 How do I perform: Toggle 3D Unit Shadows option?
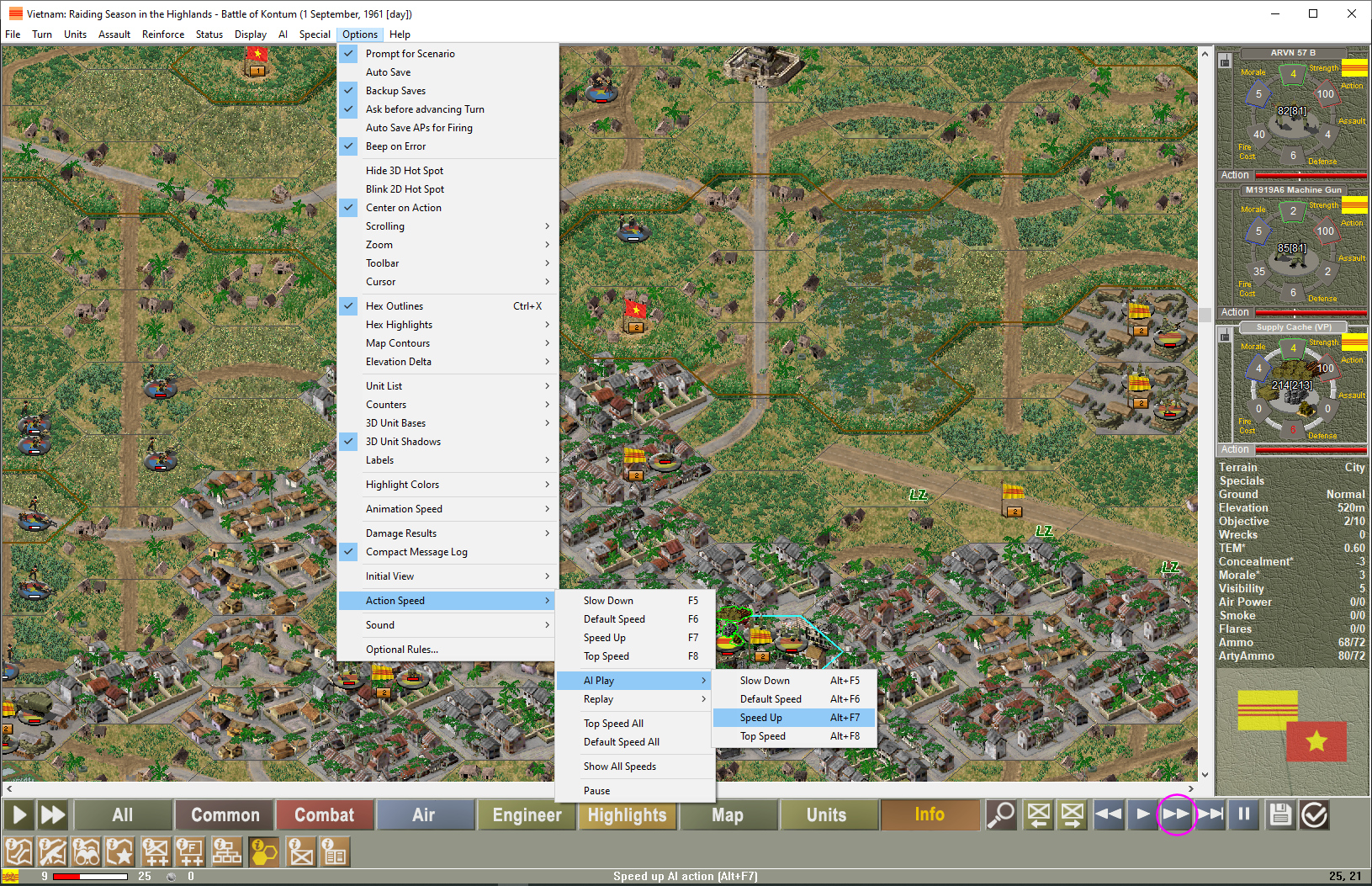point(448,441)
